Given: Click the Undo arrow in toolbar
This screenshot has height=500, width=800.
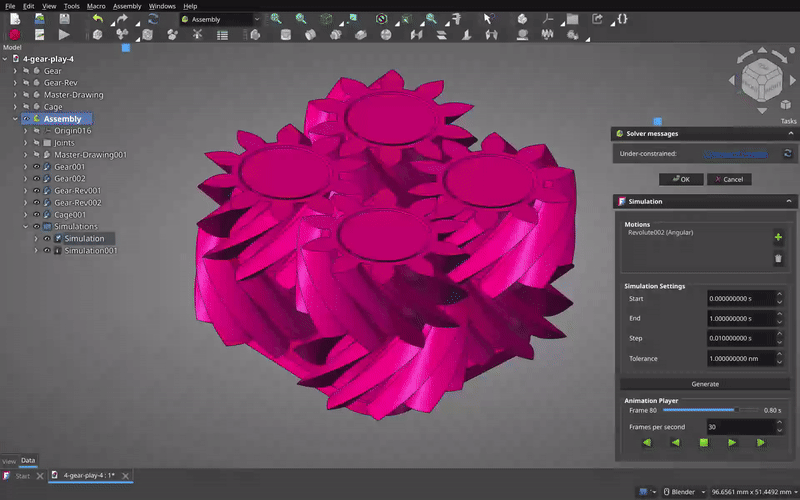Looking at the screenshot, I should 96,19.
